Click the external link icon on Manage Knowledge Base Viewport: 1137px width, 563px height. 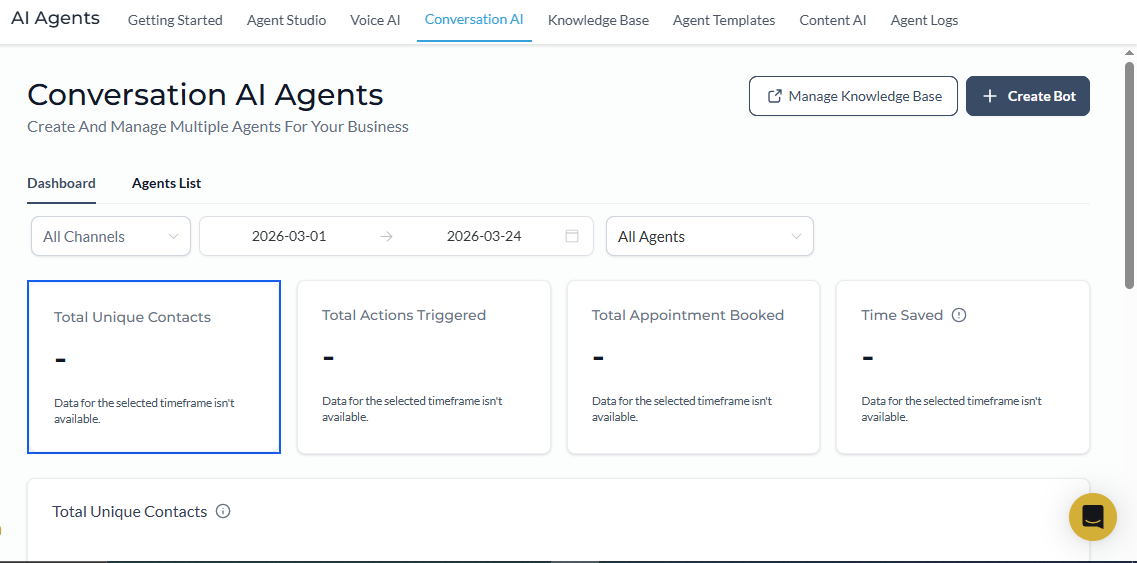(x=774, y=96)
